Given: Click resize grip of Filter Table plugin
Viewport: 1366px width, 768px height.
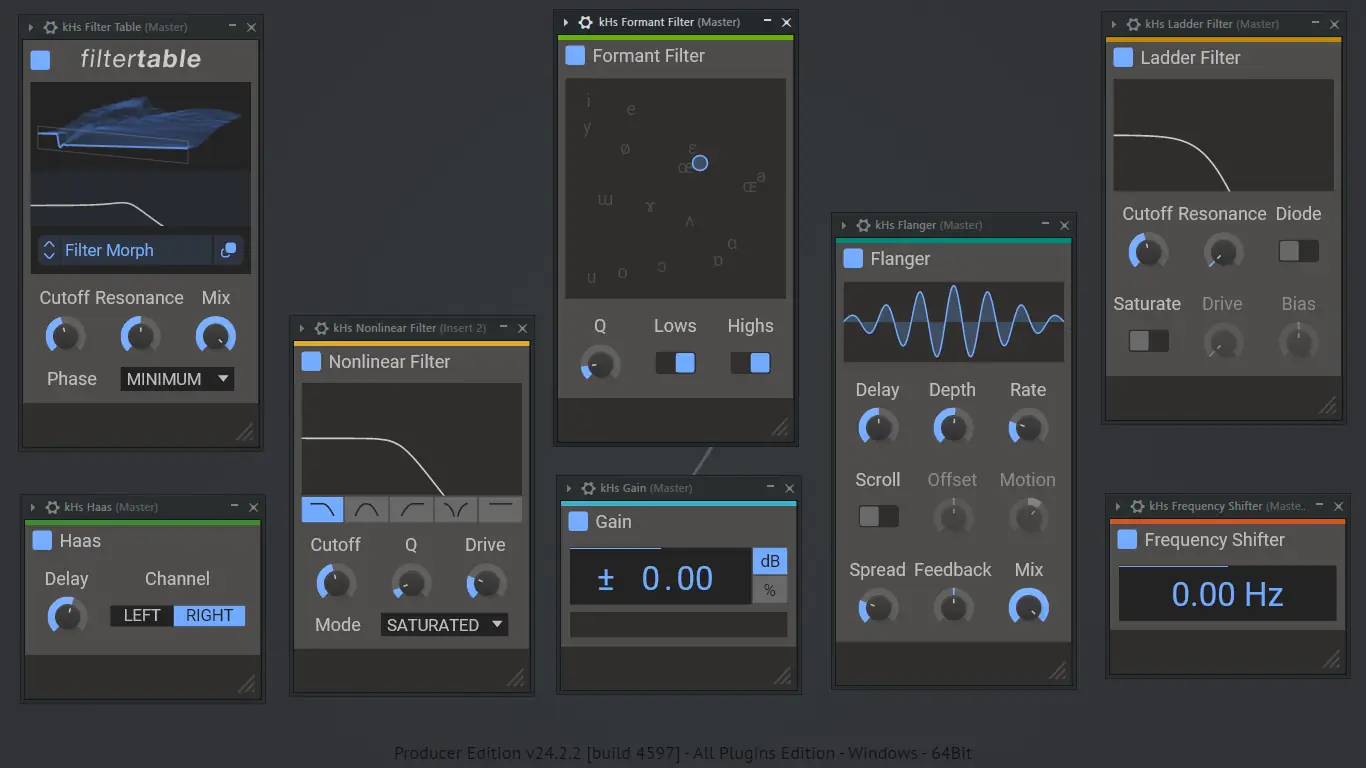Looking at the screenshot, I should [x=244, y=431].
